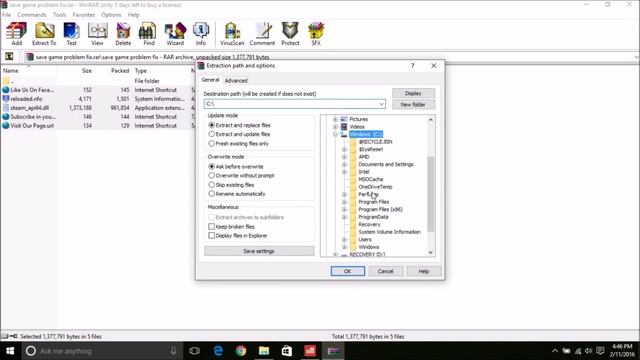Select Skip existing files option

[x=211, y=185]
